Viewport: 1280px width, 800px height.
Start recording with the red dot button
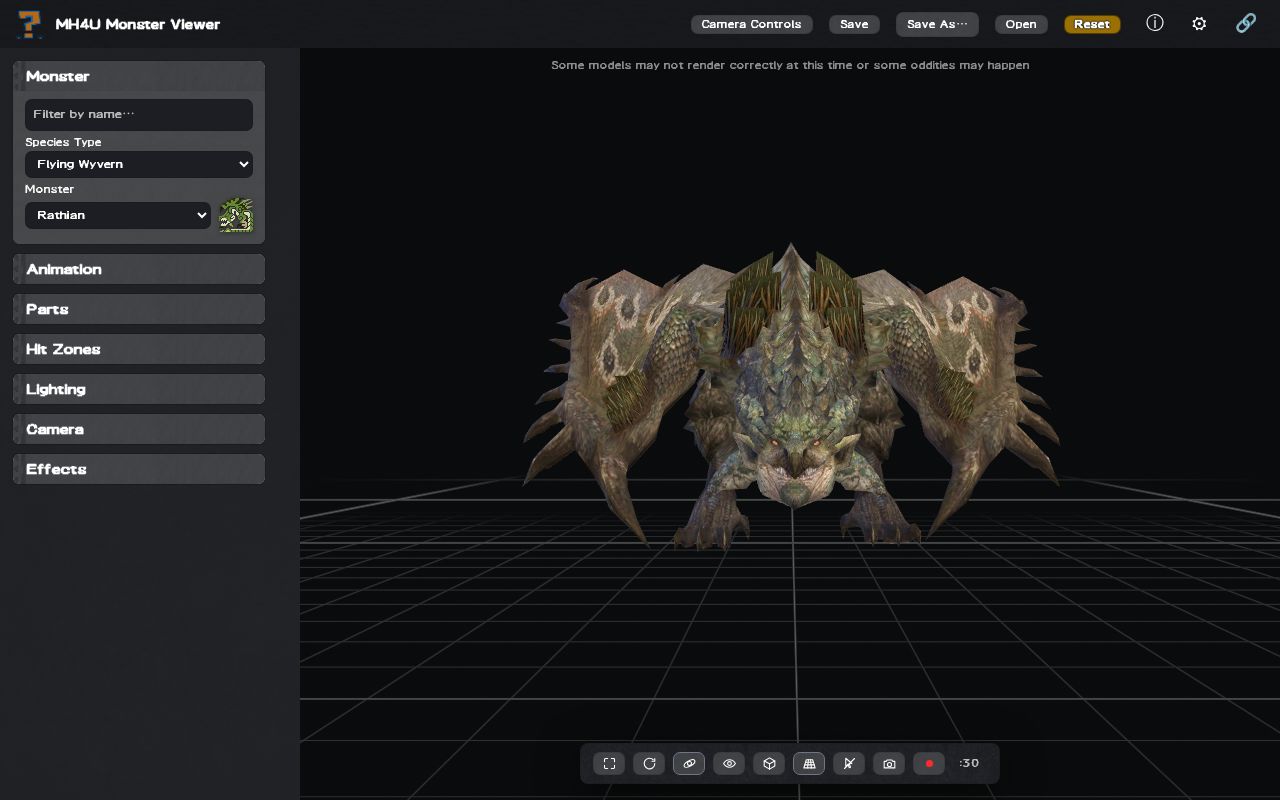point(929,764)
